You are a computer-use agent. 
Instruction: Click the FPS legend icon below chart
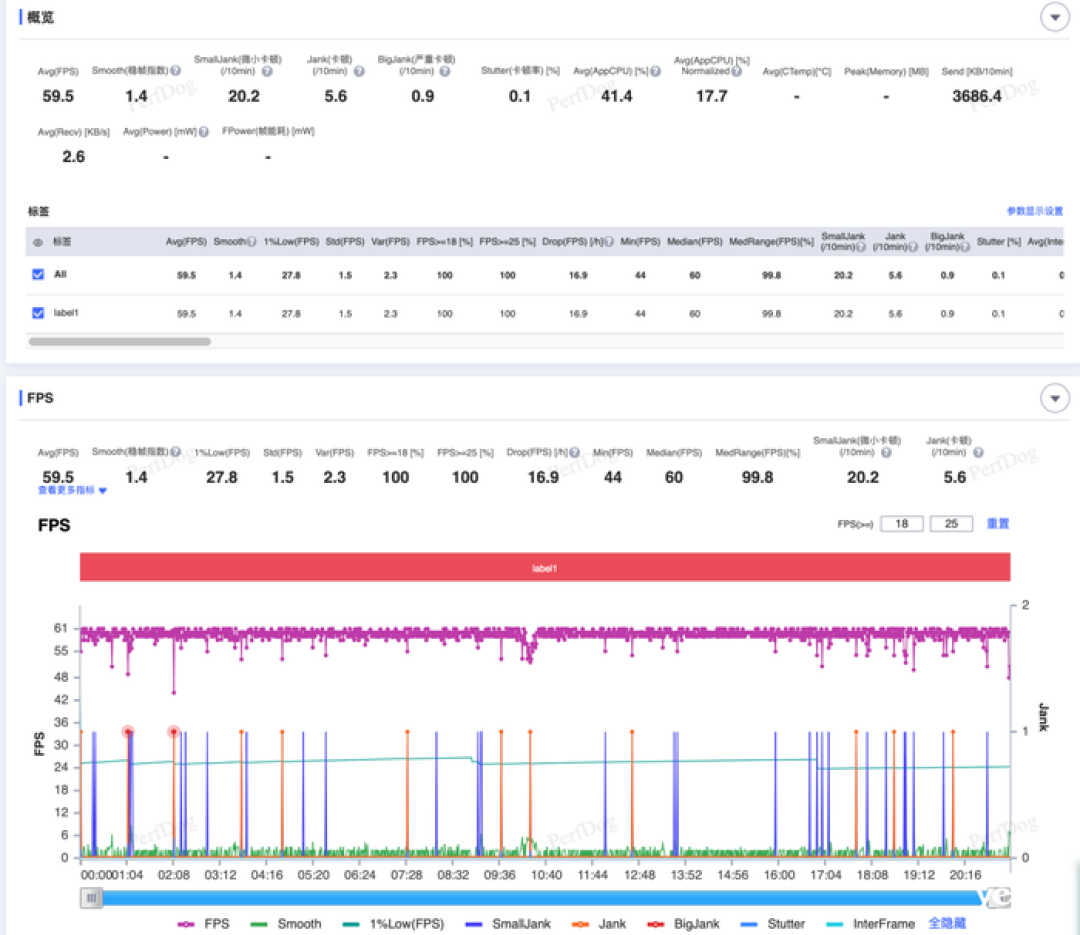coord(186,924)
